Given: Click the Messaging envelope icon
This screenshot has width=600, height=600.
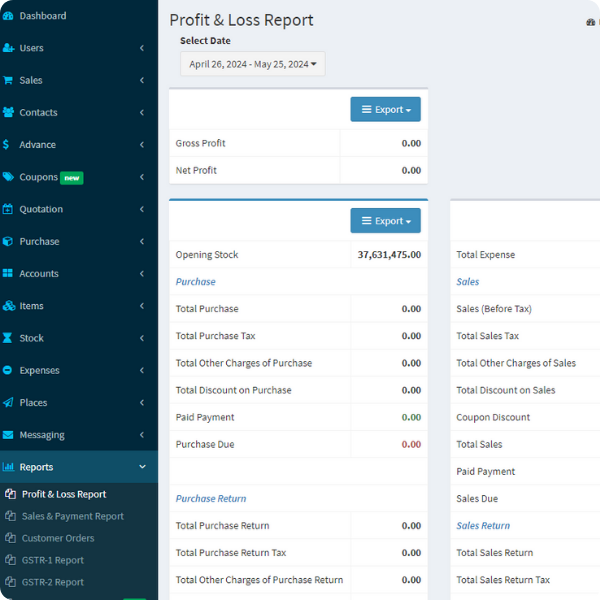Looking at the screenshot, I should pos(9,435).
